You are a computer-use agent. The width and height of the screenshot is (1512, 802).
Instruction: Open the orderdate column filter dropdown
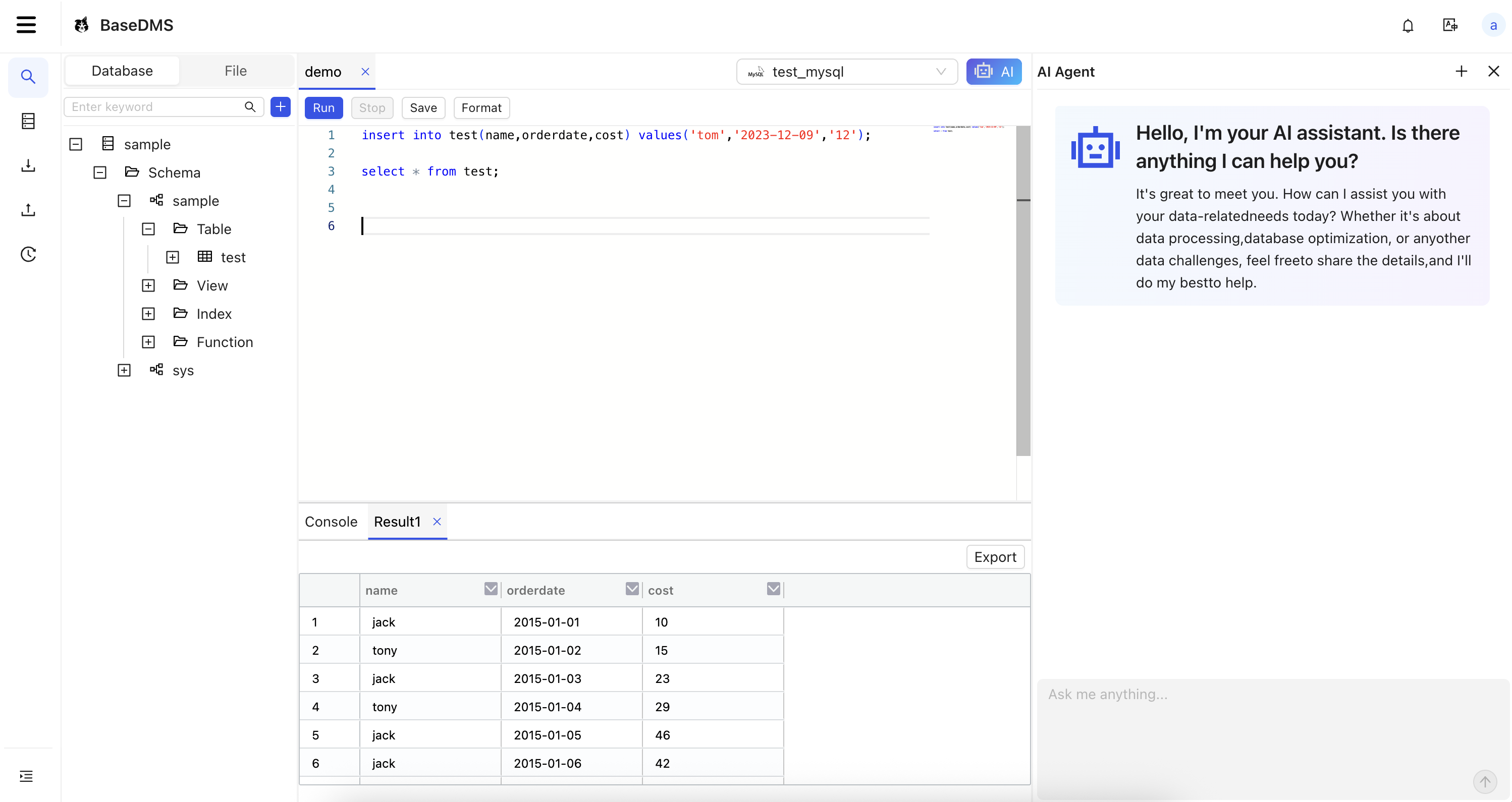pyautogui.click(x=632, y=589)
